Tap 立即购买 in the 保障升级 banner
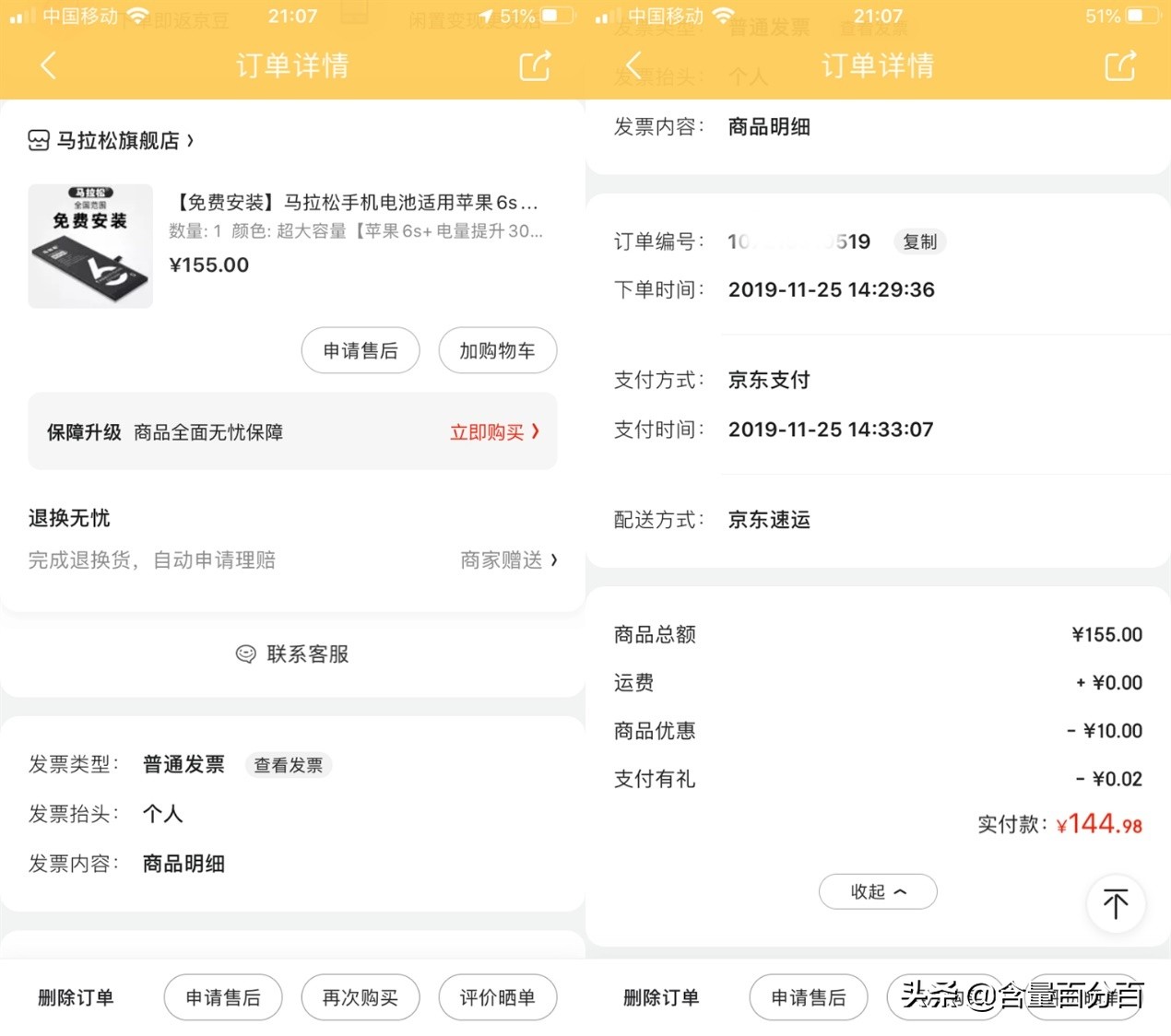1171x1036 pixels. tap(495, 432)
